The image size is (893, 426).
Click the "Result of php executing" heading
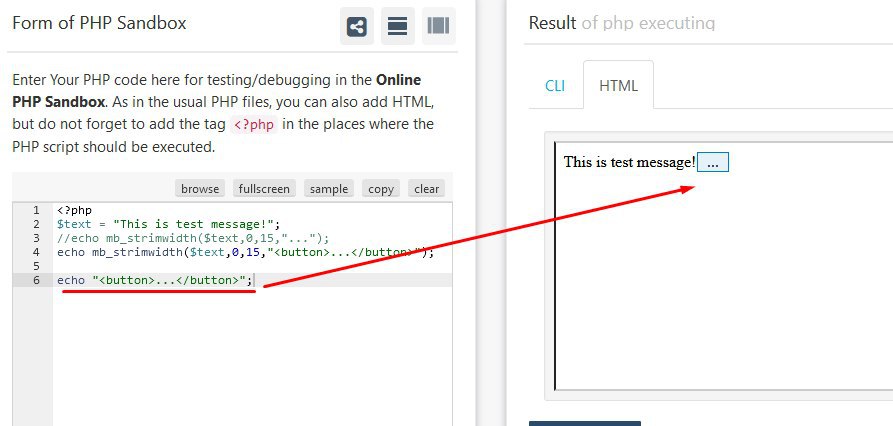point(622,23)
